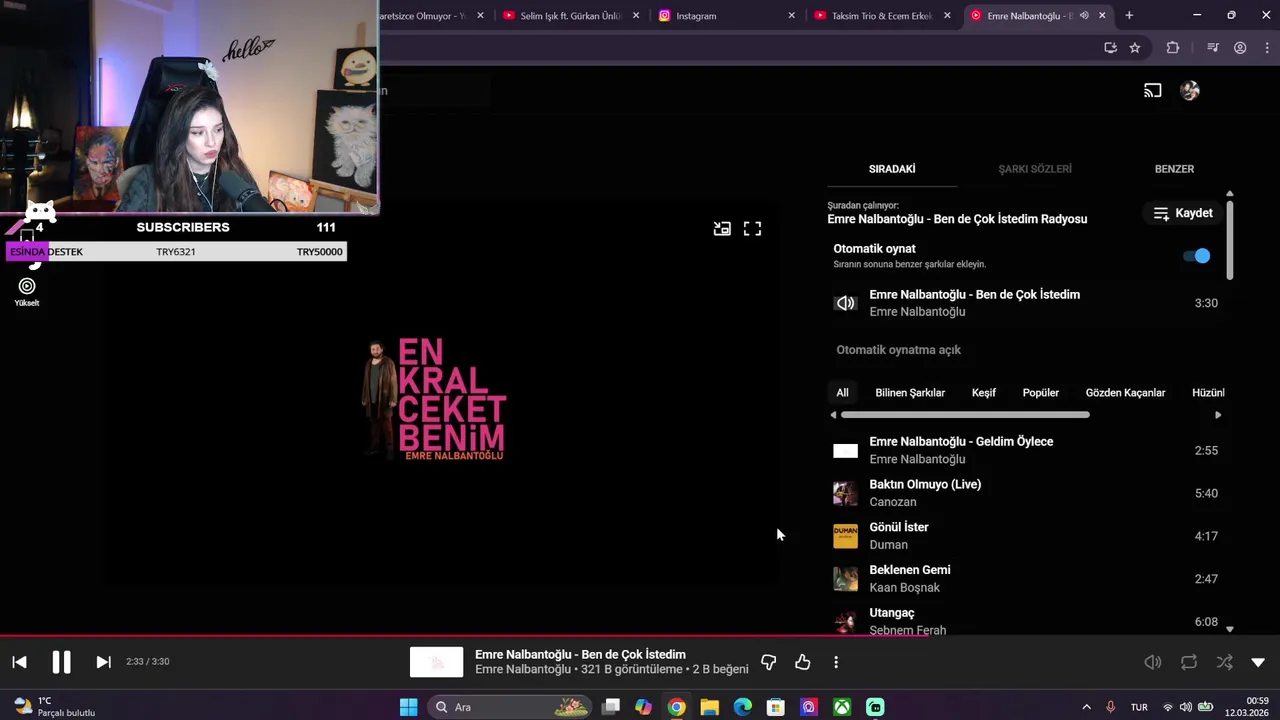Collapse the player page with down arrow

pos(1258,662)
